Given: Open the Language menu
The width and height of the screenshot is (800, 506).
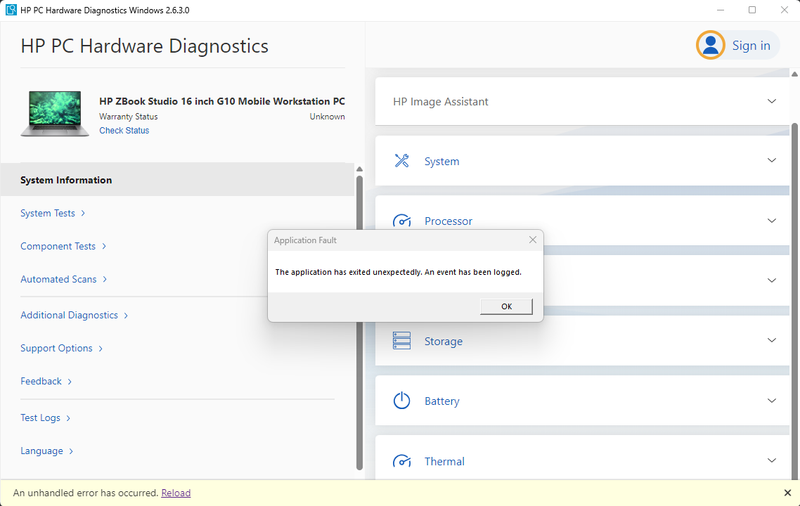Looking at the screenshot, I should 47,451.
